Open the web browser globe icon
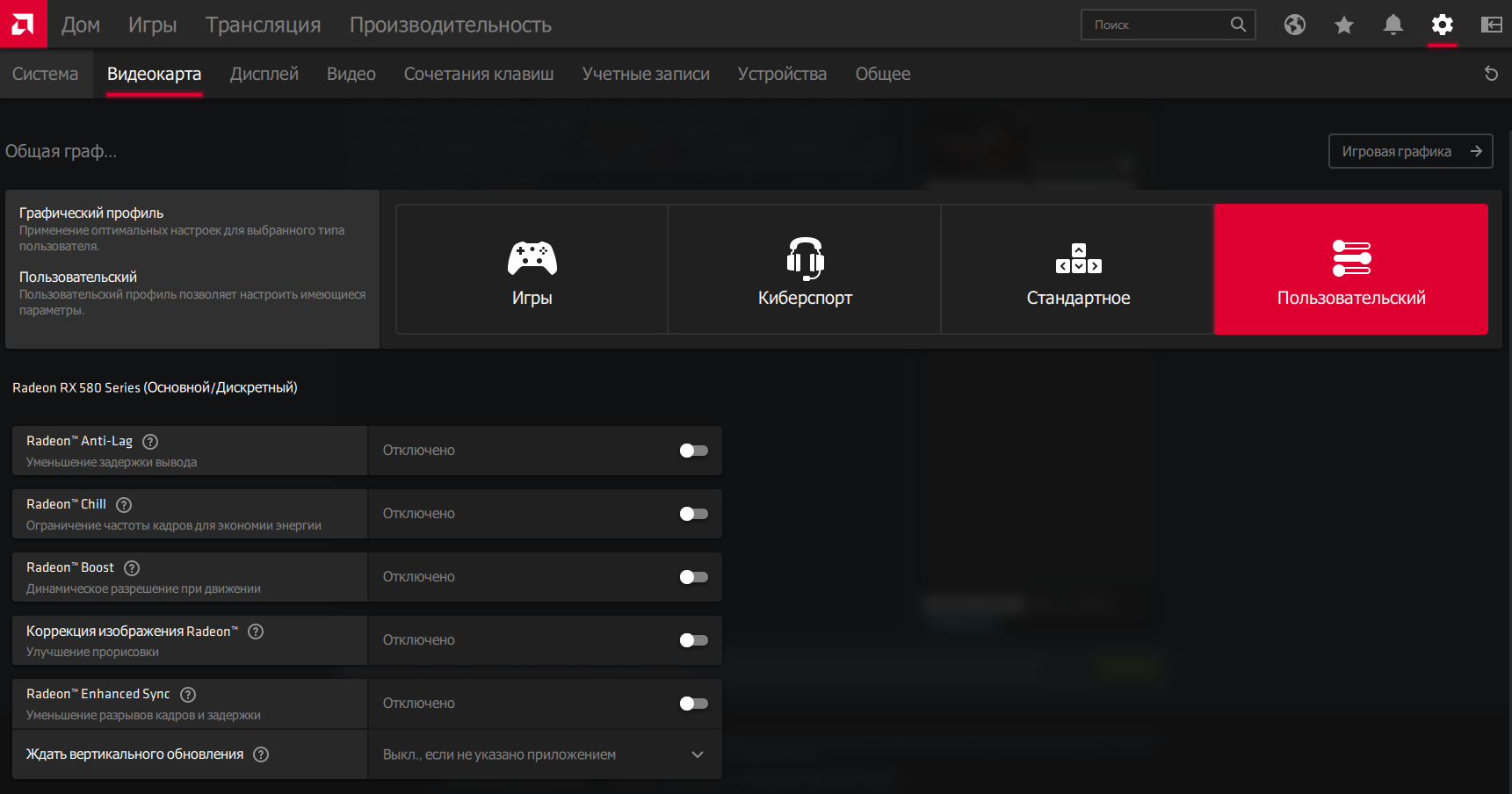Viewport: 1512px width, 794px height. (1295, 25)
